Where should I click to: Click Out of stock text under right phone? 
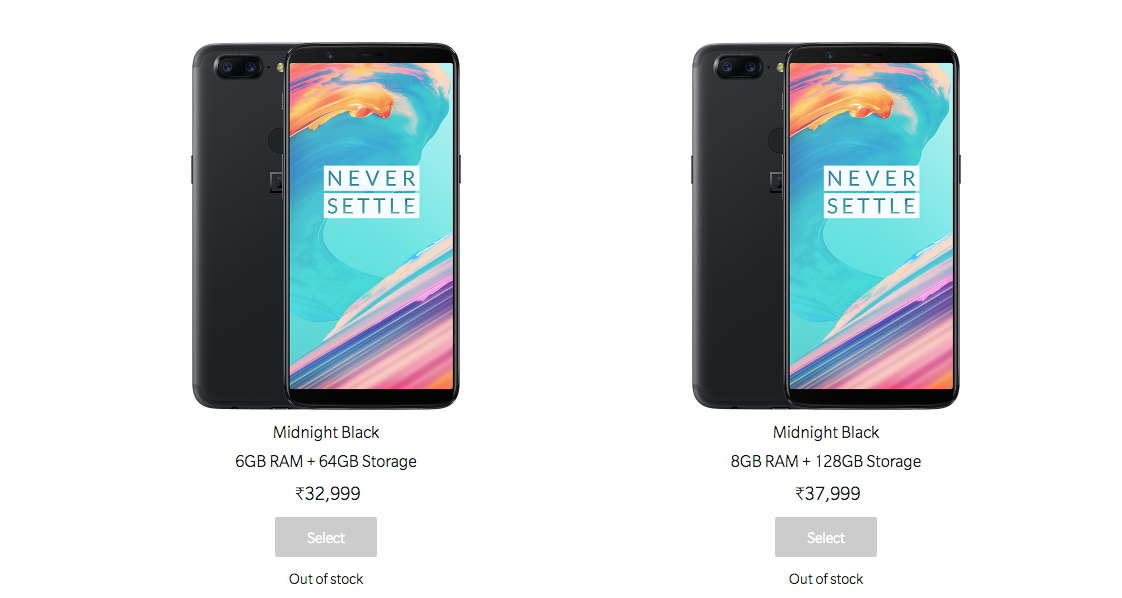point(826,579)
